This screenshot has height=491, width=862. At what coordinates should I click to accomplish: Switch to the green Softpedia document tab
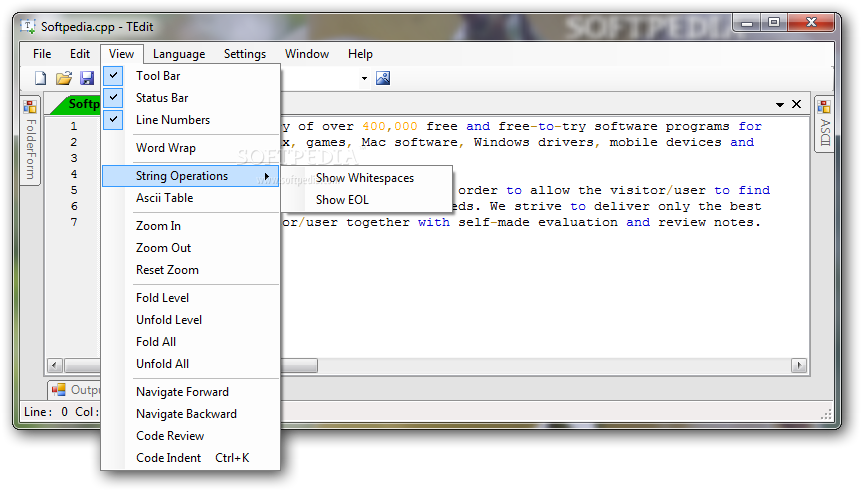coord(77,104)
